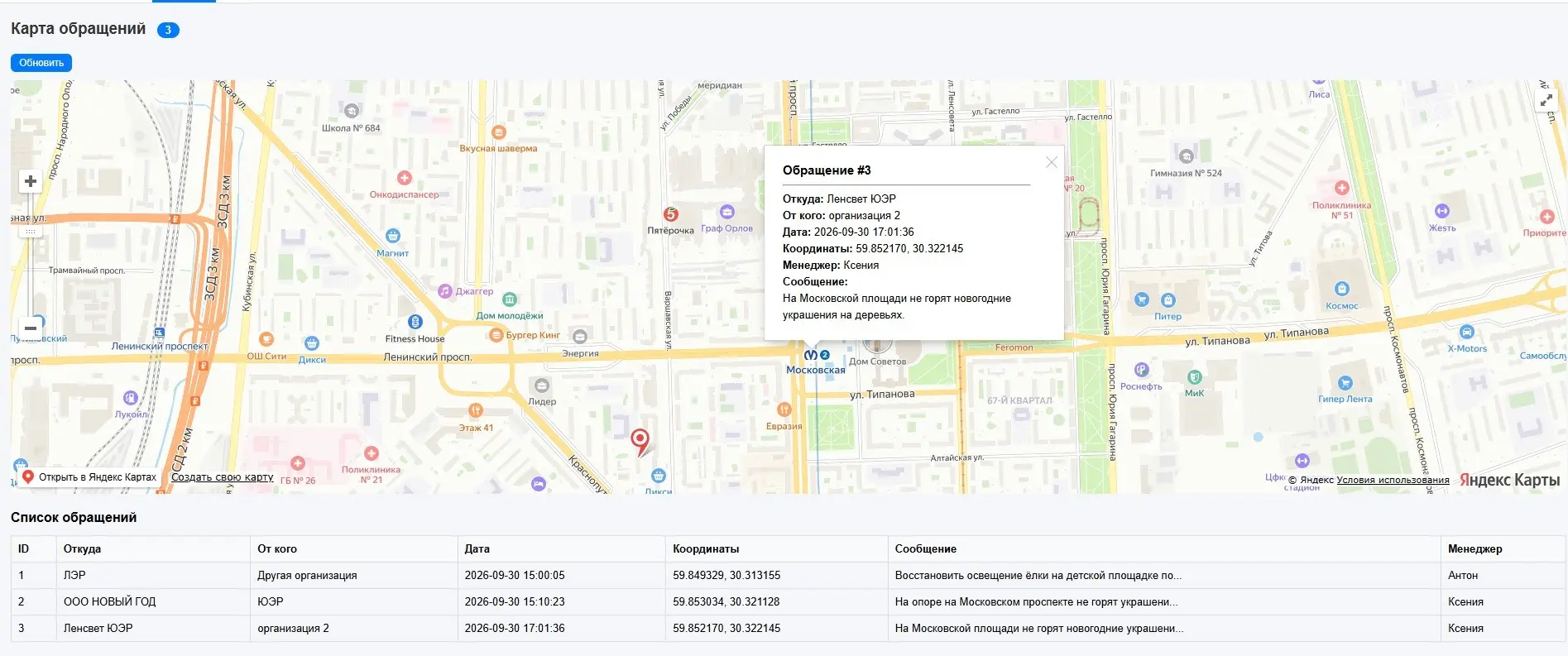Click the Поликлиника № 51 marker
The width and height of the screenshot is (1568, 656).
point(1342,189)
